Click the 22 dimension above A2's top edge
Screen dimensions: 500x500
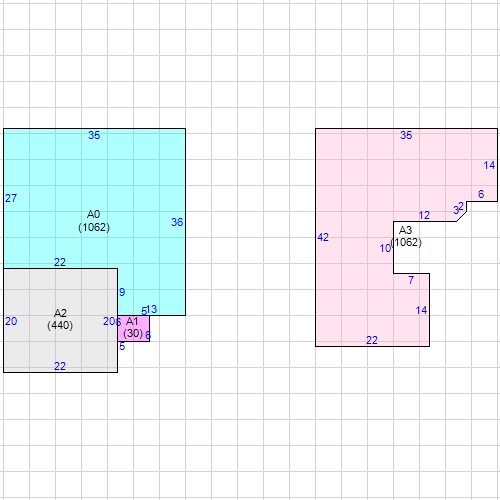(60, 262)
